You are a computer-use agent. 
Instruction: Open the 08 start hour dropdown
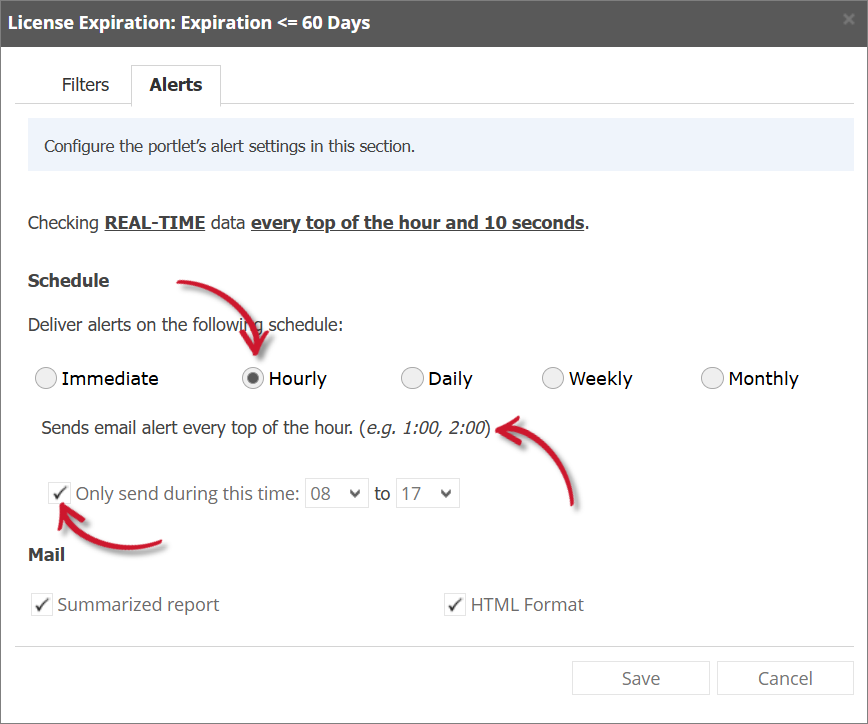[337, 493]
